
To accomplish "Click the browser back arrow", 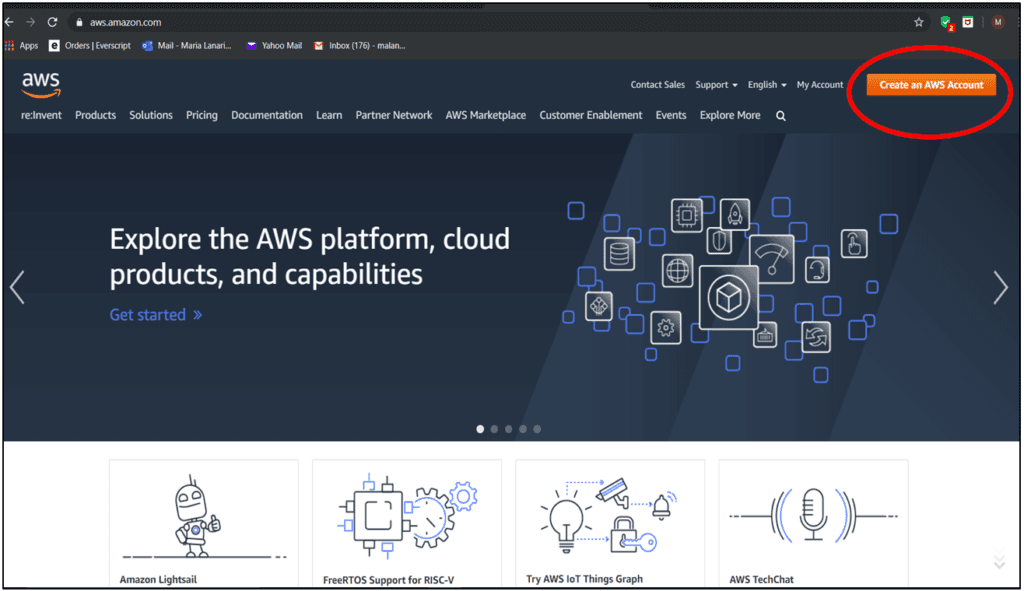I will click(9, 22).
